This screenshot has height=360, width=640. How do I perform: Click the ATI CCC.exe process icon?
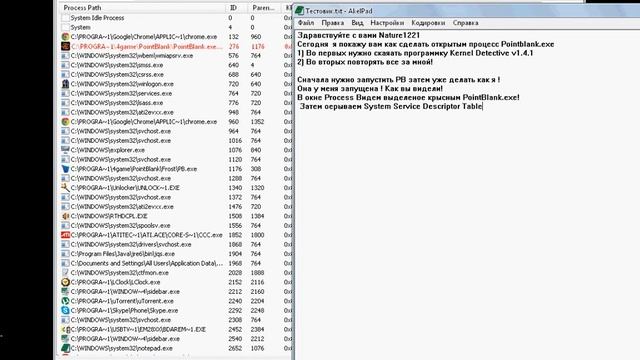[x=65, y=235]
